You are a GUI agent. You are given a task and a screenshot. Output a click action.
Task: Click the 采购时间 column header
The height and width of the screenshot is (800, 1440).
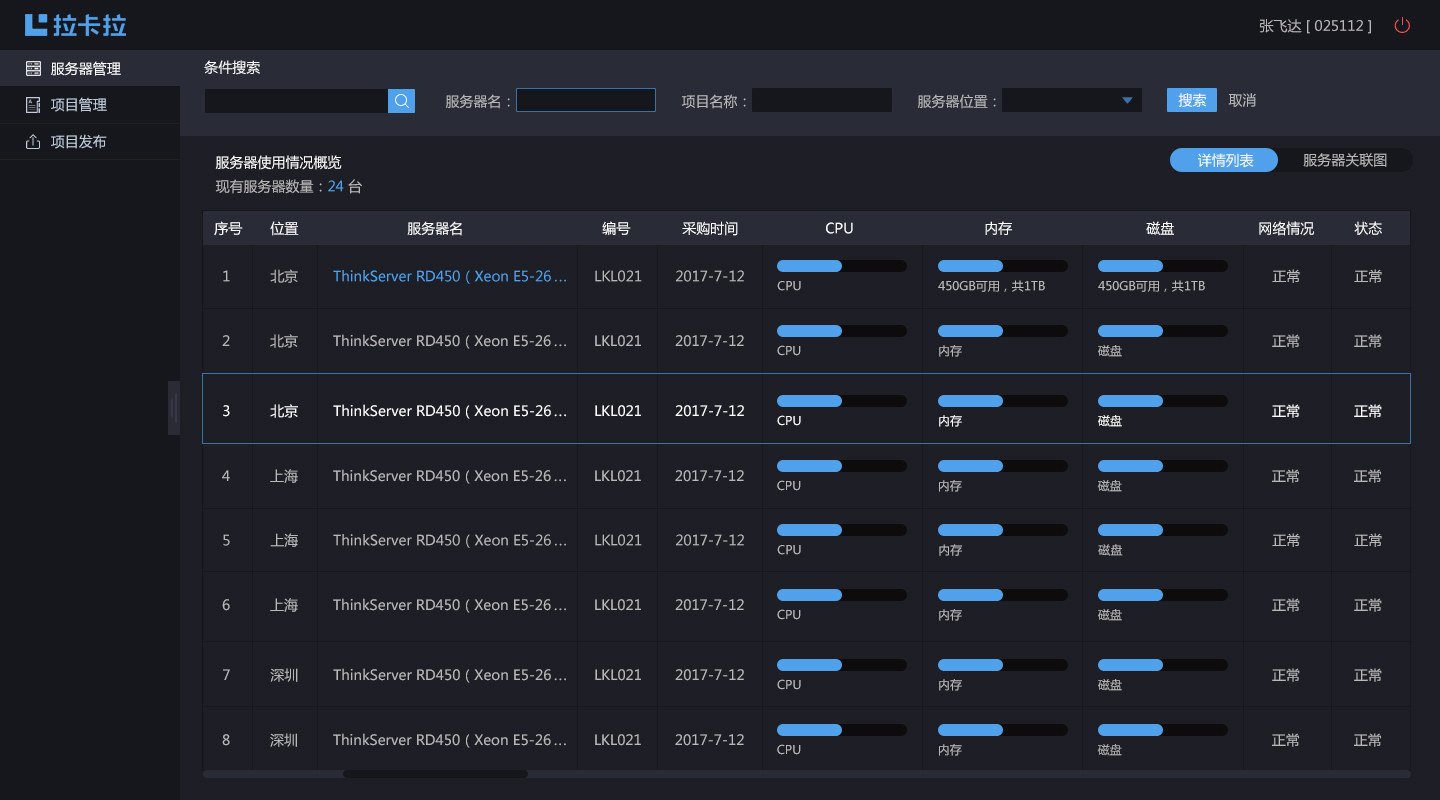coord(710,228)
